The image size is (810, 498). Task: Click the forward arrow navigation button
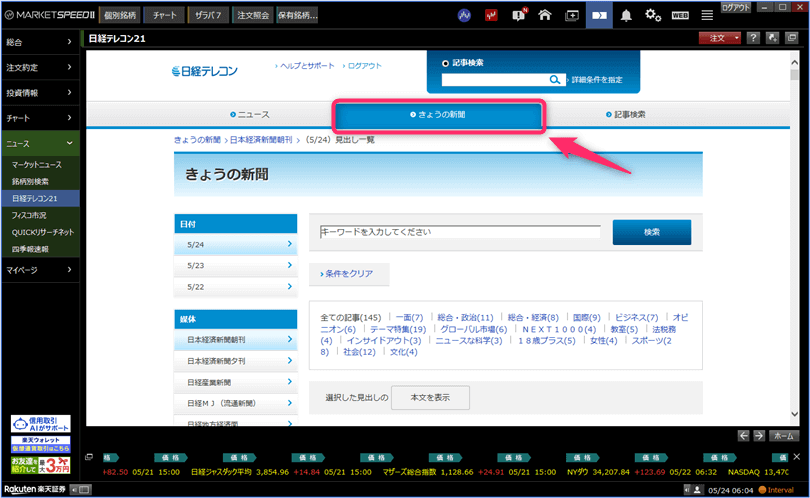click(759, 436)
